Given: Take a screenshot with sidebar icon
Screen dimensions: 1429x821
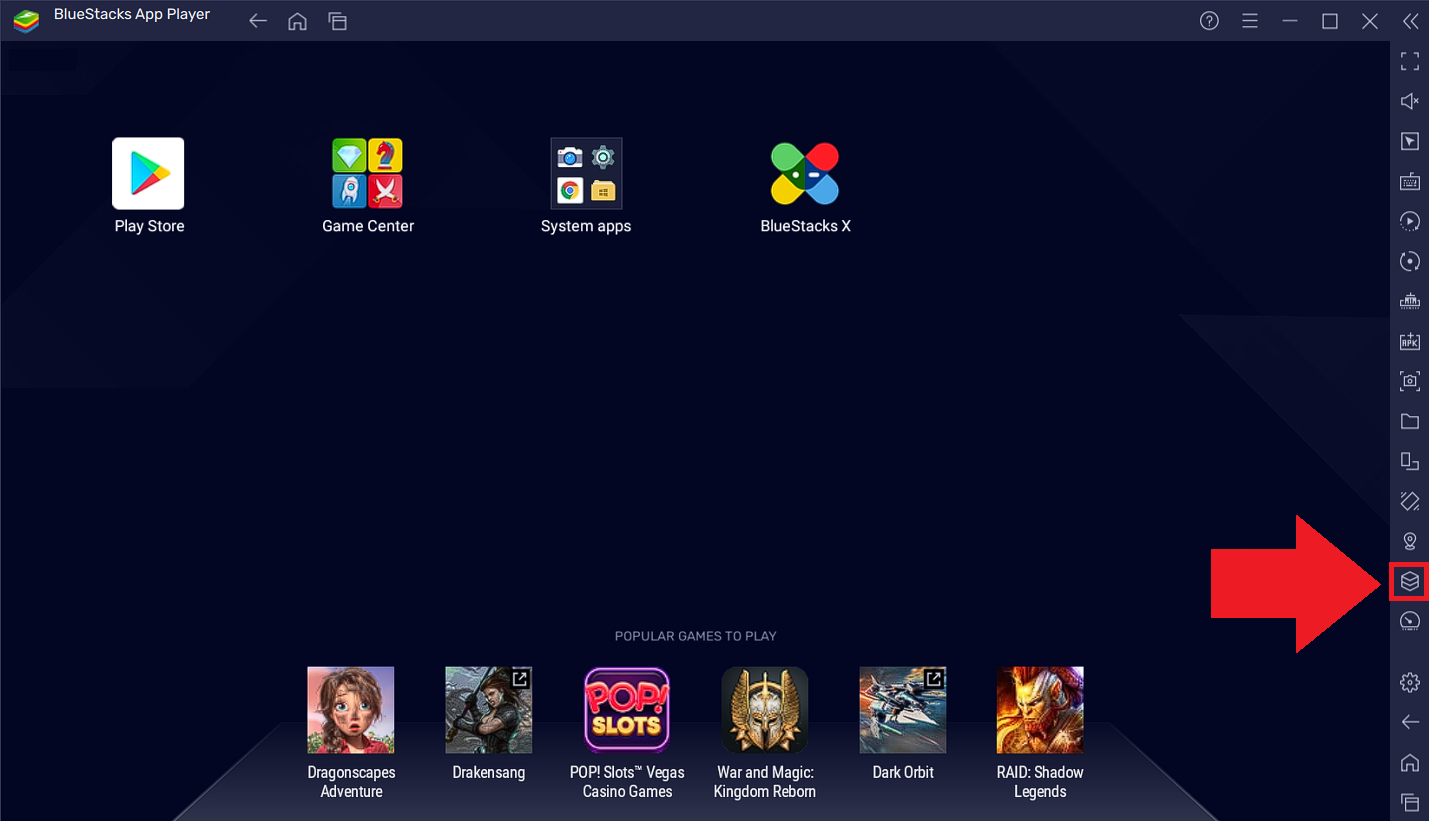Looking at the screenshot, I should coord(1410,380).
